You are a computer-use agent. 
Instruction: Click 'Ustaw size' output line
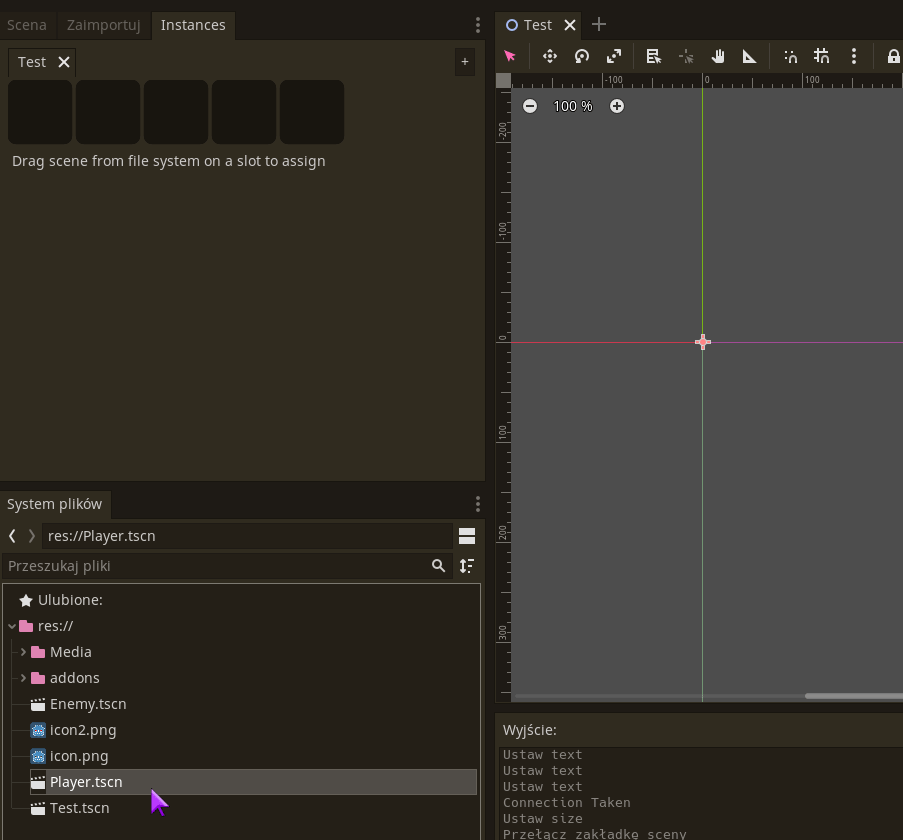coord(542,818)
